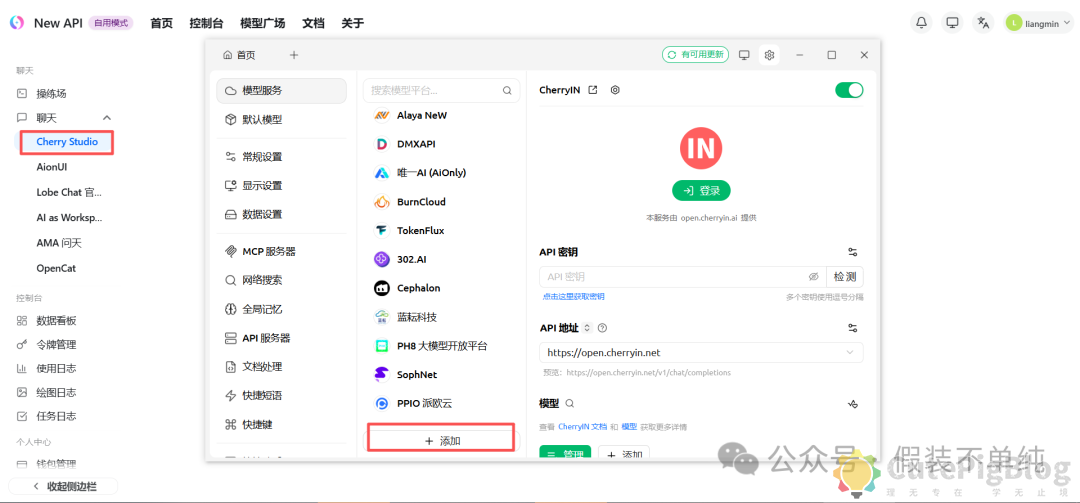Select AMA 问天 in the sidebar

(x=59, y=243)
